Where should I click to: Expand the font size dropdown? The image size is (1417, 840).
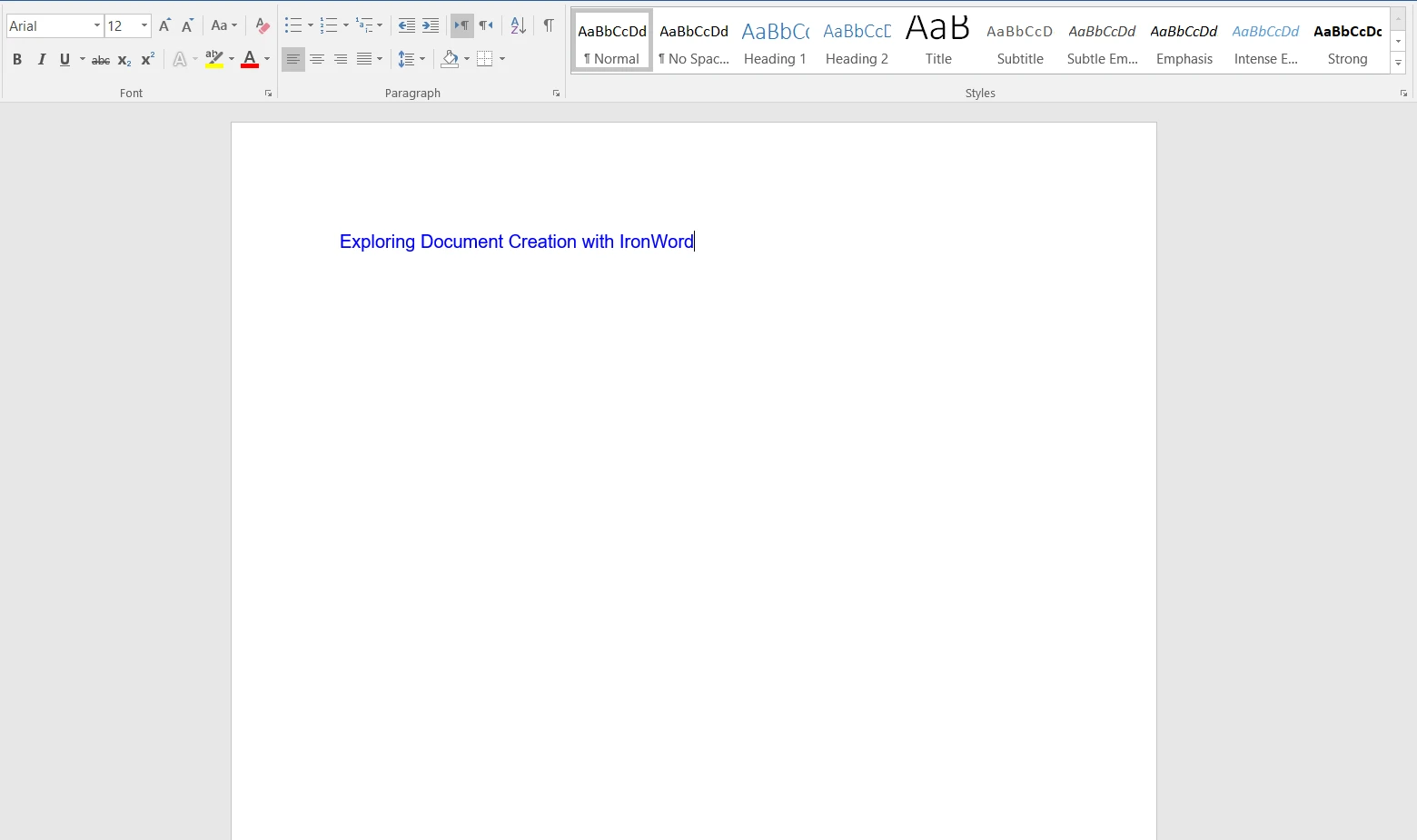click(144, 26)
